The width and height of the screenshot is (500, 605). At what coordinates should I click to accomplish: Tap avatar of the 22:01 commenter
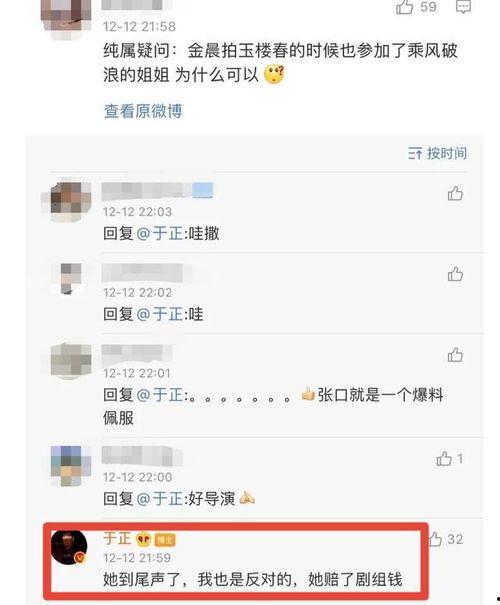(x=71, y=360)
